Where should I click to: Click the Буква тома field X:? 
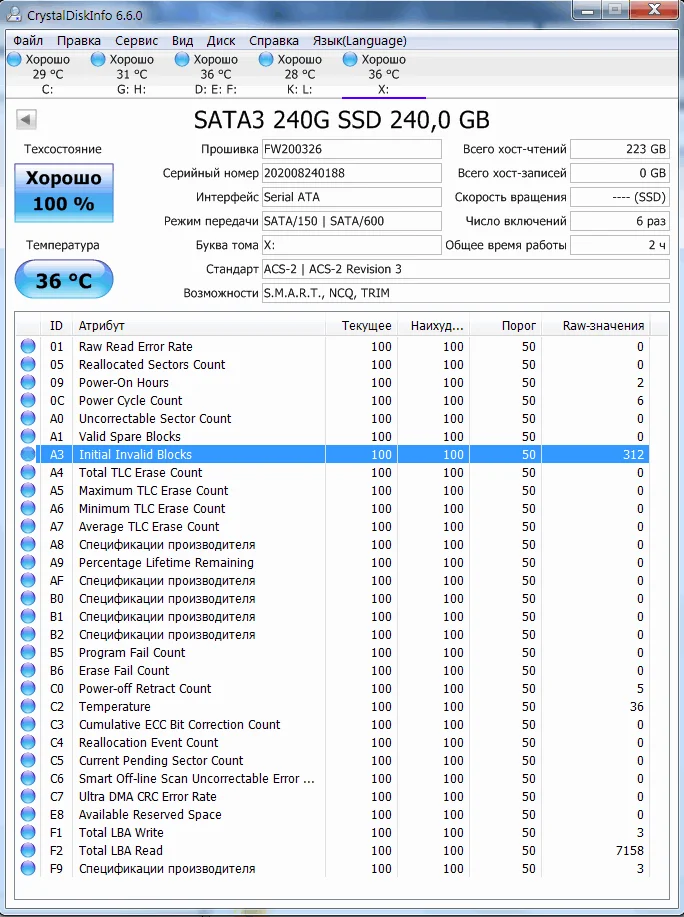pos(351,245)
